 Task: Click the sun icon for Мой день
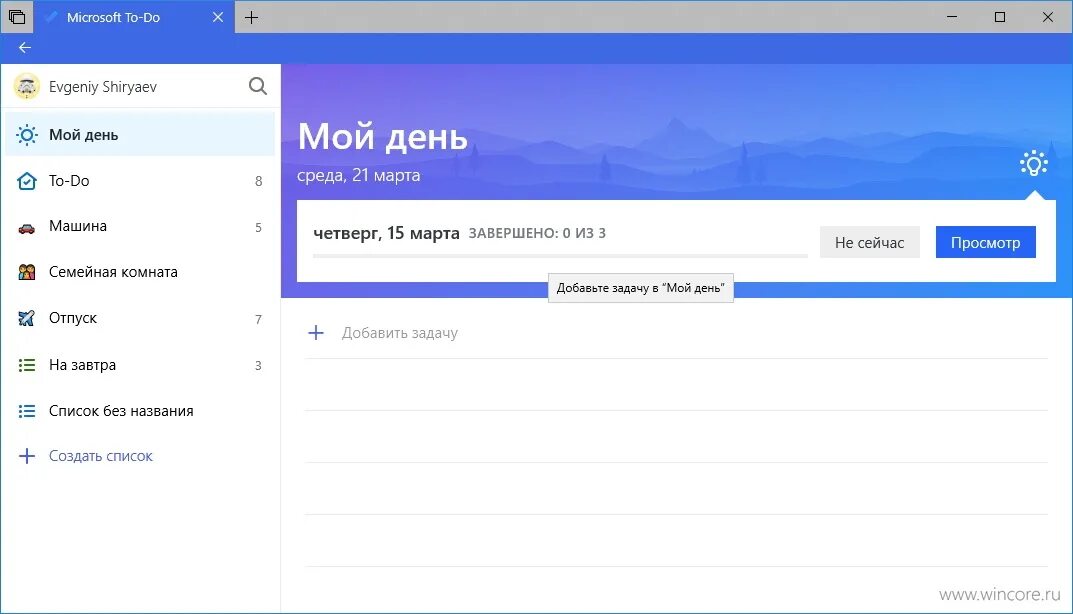tap(27, 135)
